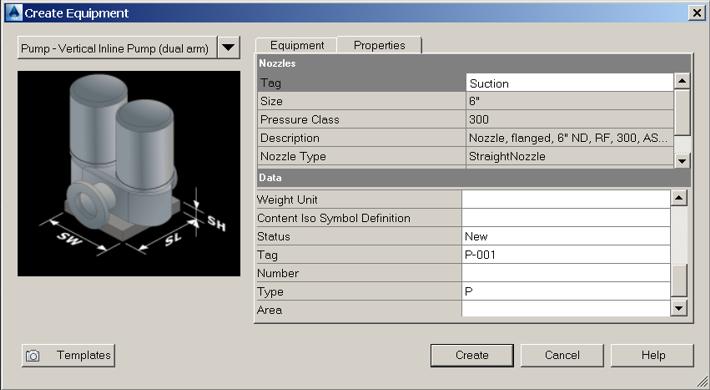
Task: Click the Cancel button
Action: click(562, 355)
